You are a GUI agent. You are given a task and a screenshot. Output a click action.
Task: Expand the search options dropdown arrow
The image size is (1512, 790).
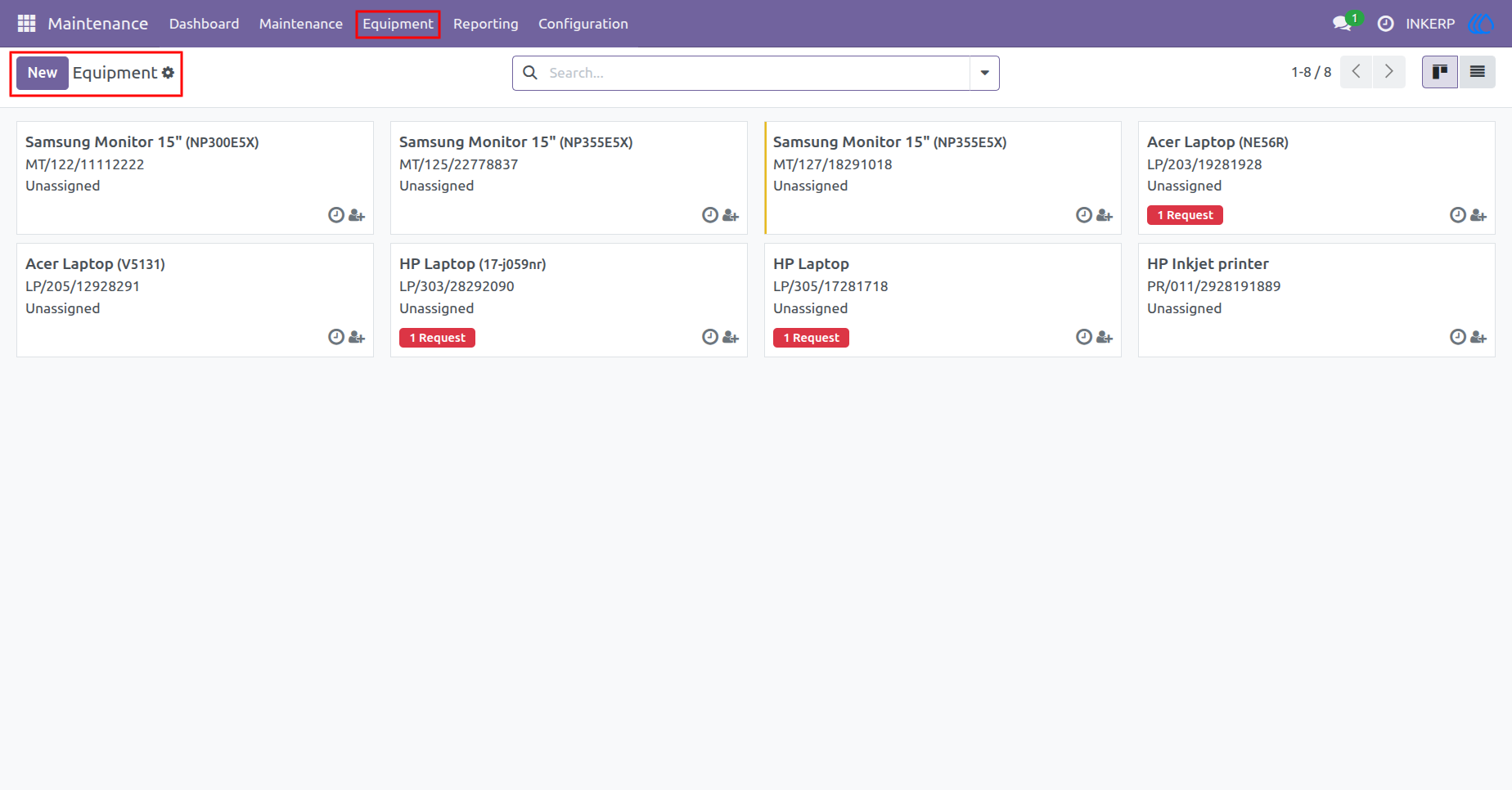984,73
